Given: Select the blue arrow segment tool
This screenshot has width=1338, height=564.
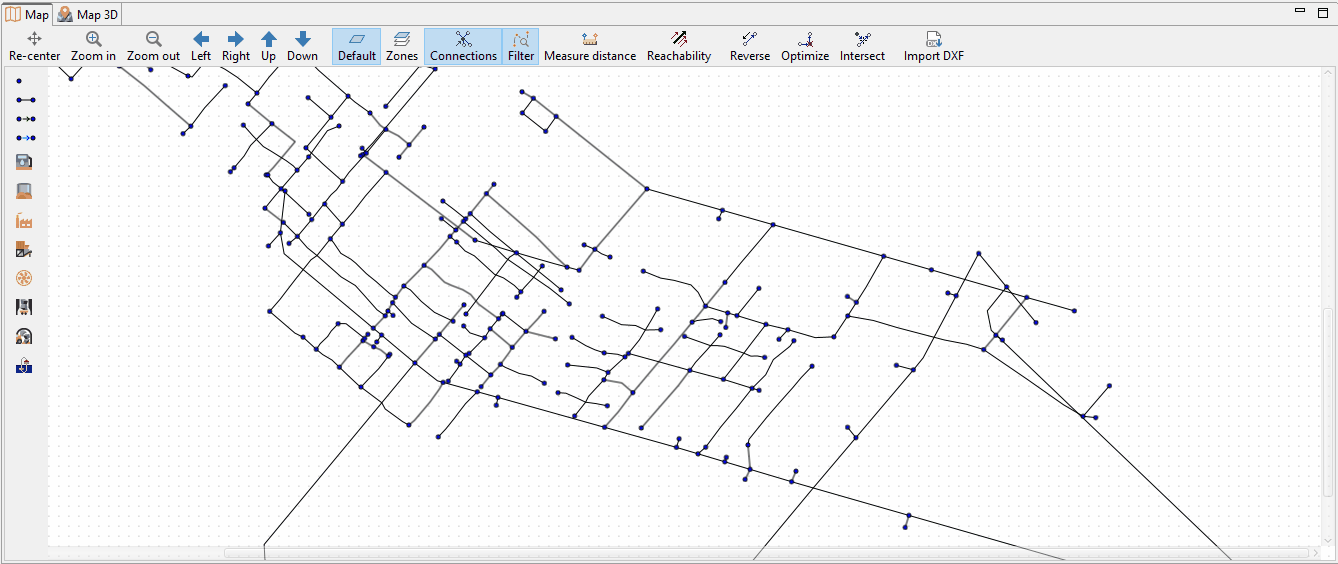Looking at the screenshot, I should coord(26,138).
